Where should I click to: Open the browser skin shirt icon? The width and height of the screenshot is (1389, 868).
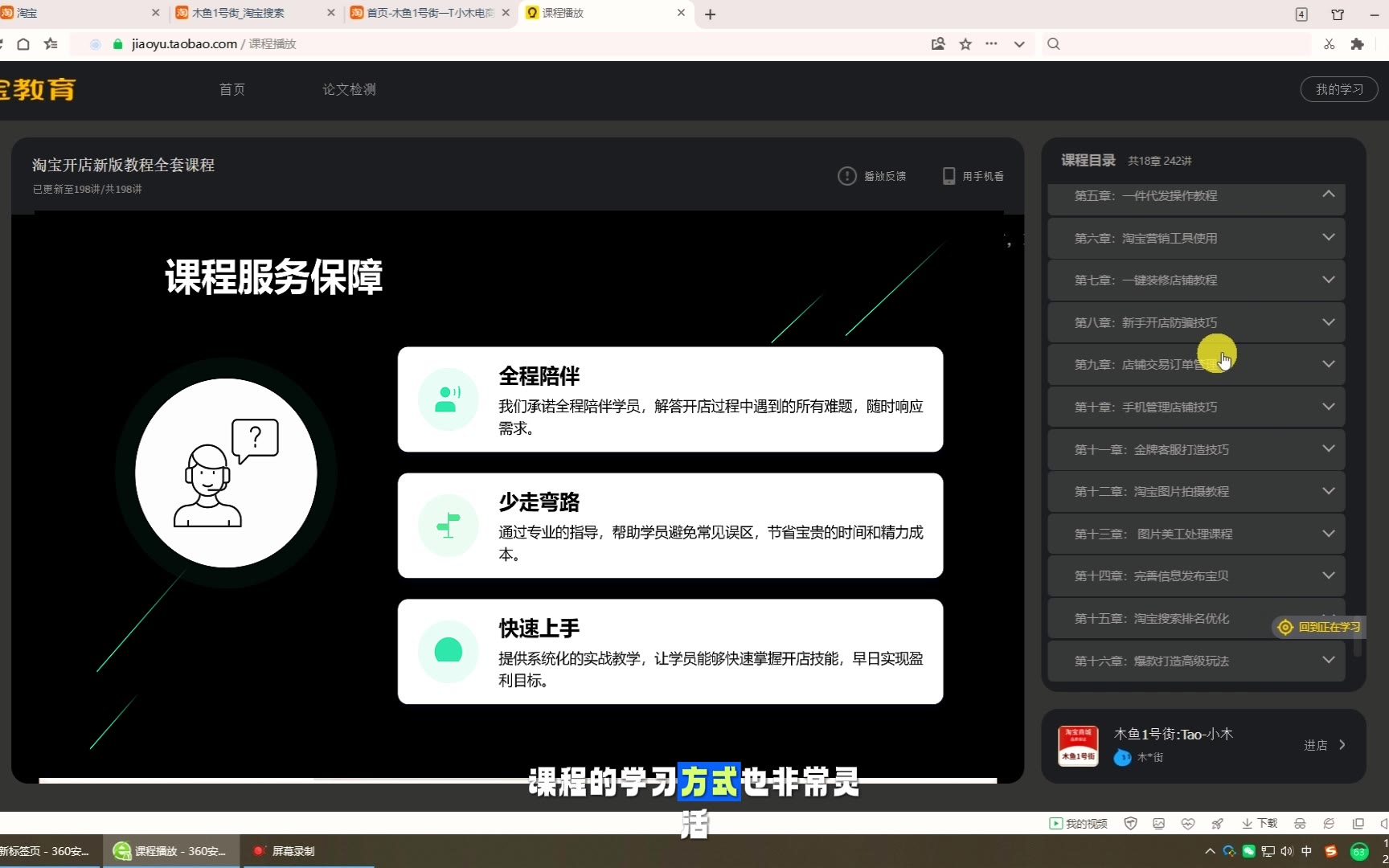[1338, 14]
